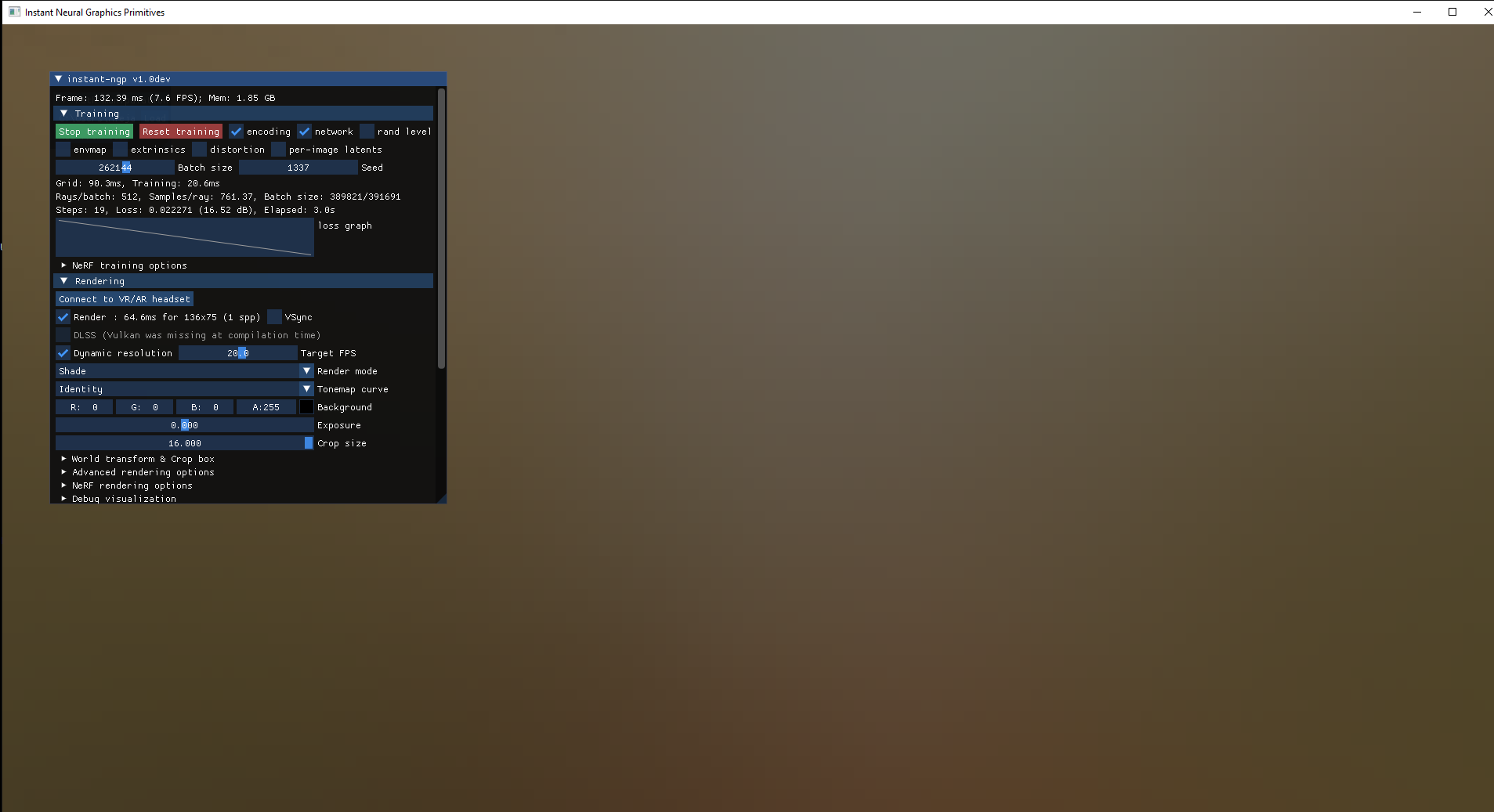
Task: Click the Background color swatch
Action: click(x=307, y=407)
